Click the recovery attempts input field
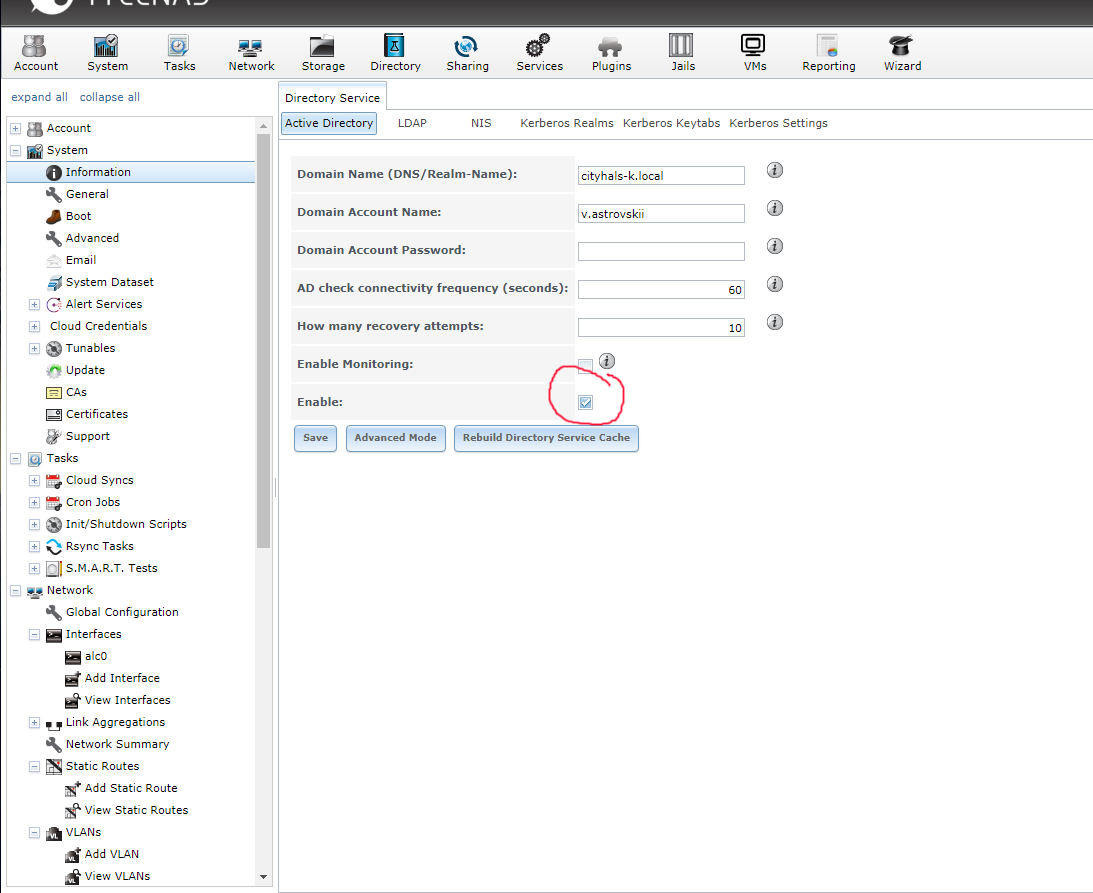Image resolution: width=1093 pixels, height=893 pixels. (x=661, y=327)
